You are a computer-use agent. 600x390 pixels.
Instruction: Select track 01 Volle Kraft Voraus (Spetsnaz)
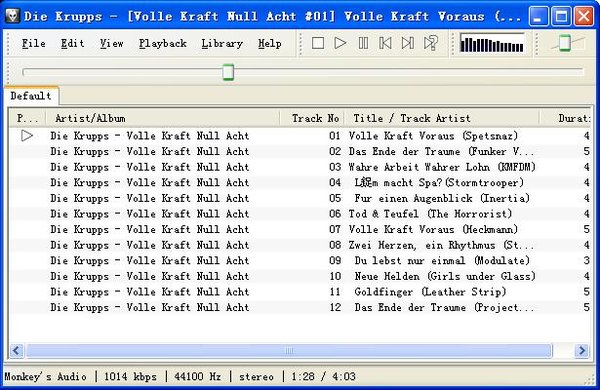click(300, 136)
